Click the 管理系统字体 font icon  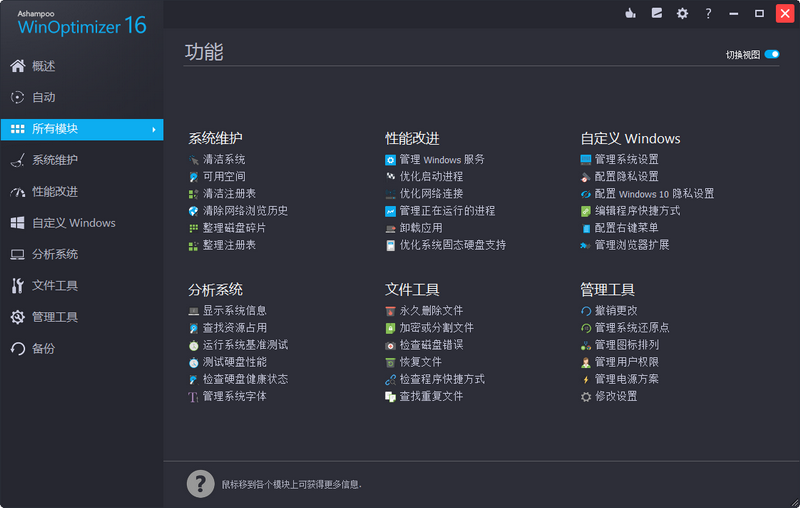tap(193, 396)
